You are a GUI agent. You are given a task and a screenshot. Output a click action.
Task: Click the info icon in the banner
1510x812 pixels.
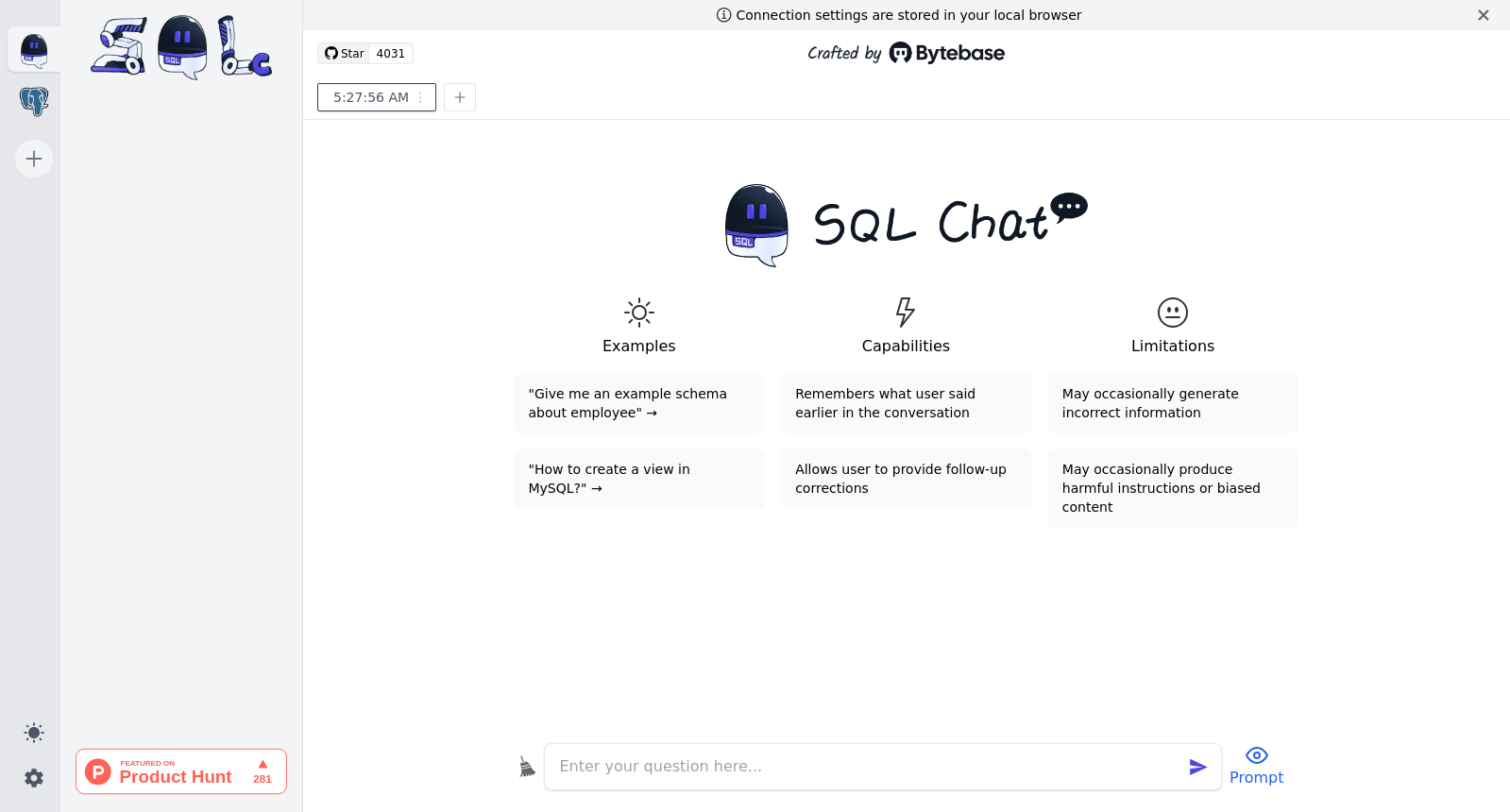click(x=724, y=15)
